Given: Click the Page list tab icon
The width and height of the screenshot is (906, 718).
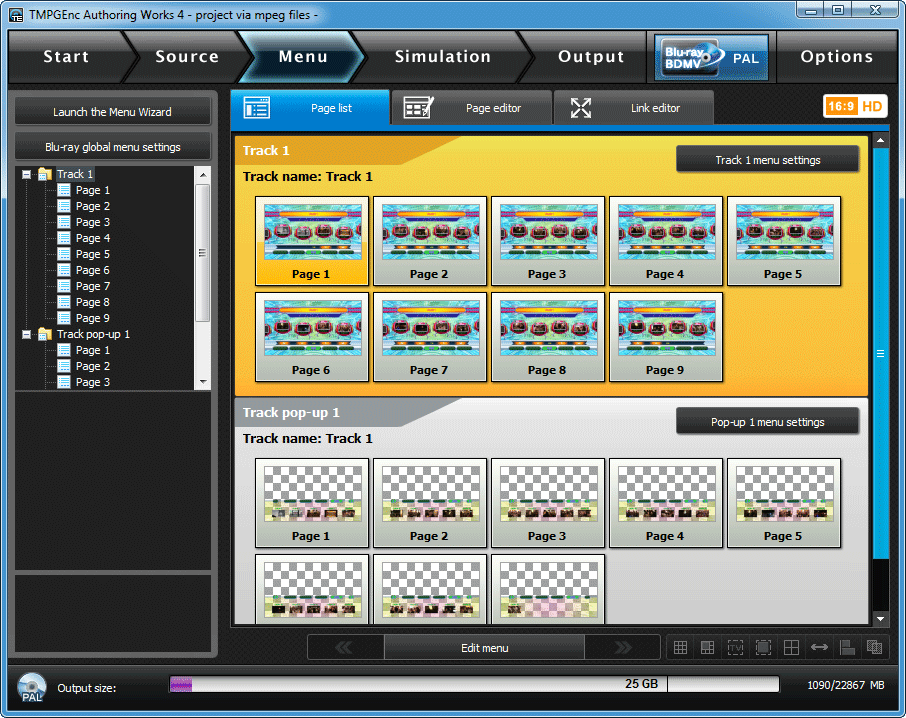Looking at the screenshot, I should coord(257,108).
